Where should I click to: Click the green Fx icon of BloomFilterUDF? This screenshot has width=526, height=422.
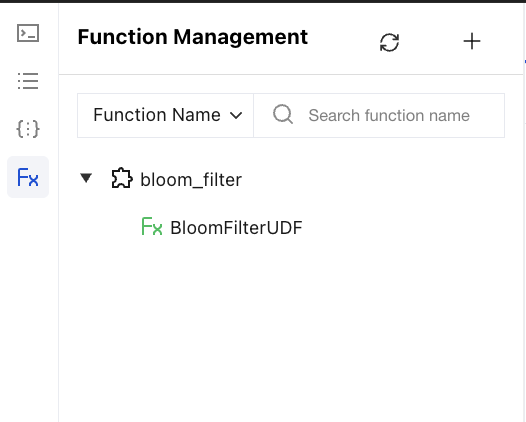tap(152, 226)
